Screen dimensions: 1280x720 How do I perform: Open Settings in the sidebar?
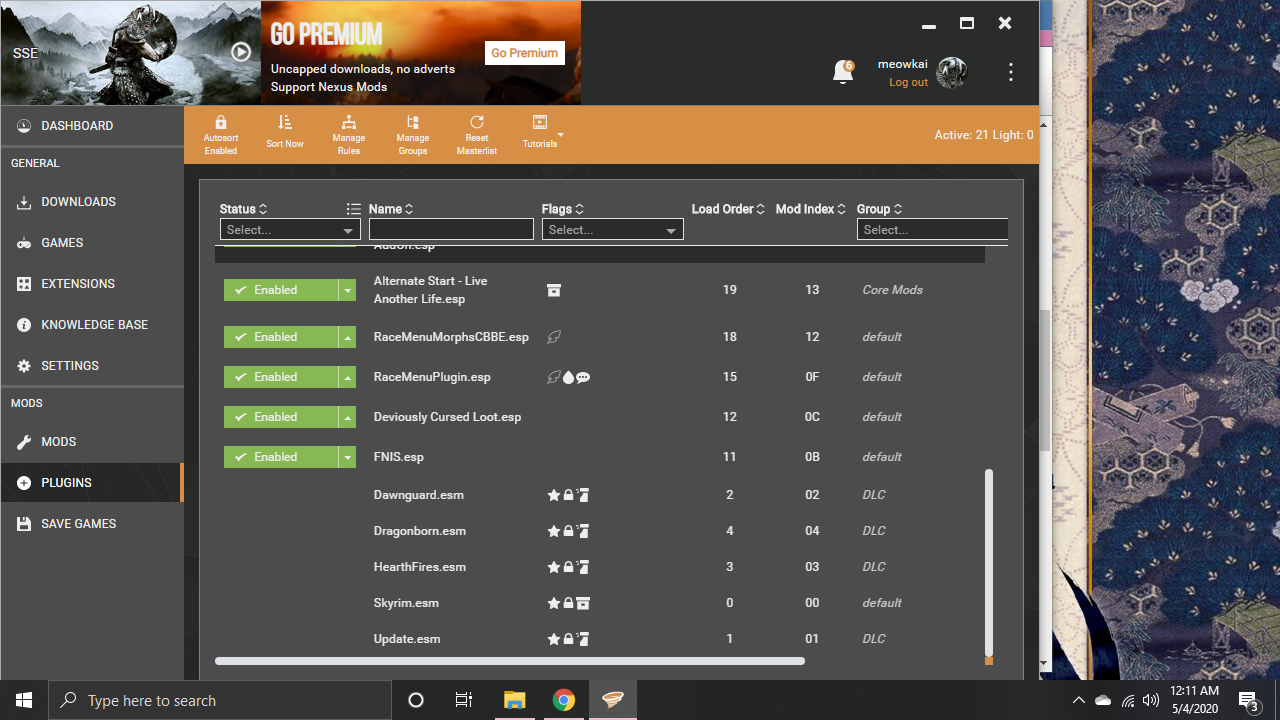pos(92,366)
